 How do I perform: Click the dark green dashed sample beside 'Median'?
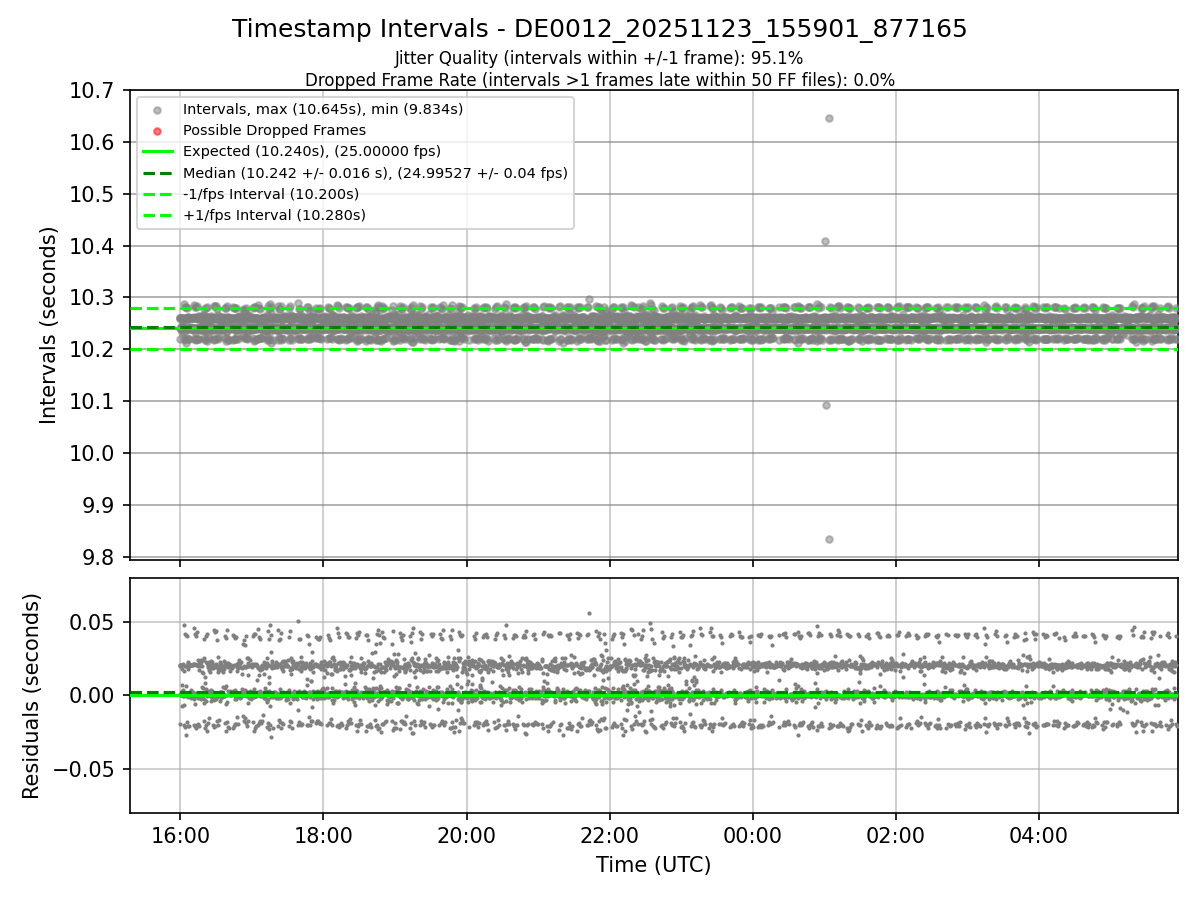coord(158,173)
